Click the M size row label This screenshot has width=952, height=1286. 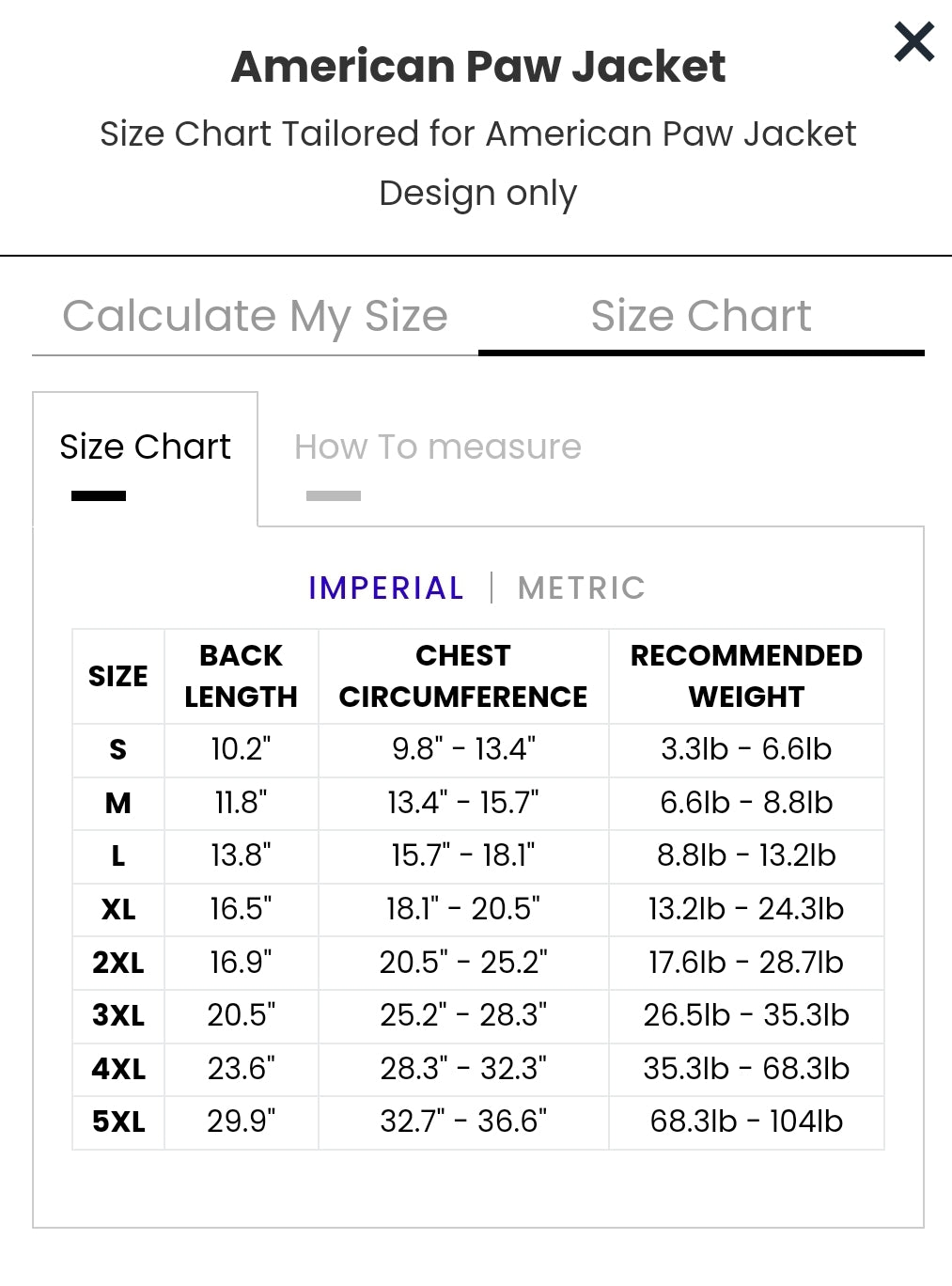point(118,804)
